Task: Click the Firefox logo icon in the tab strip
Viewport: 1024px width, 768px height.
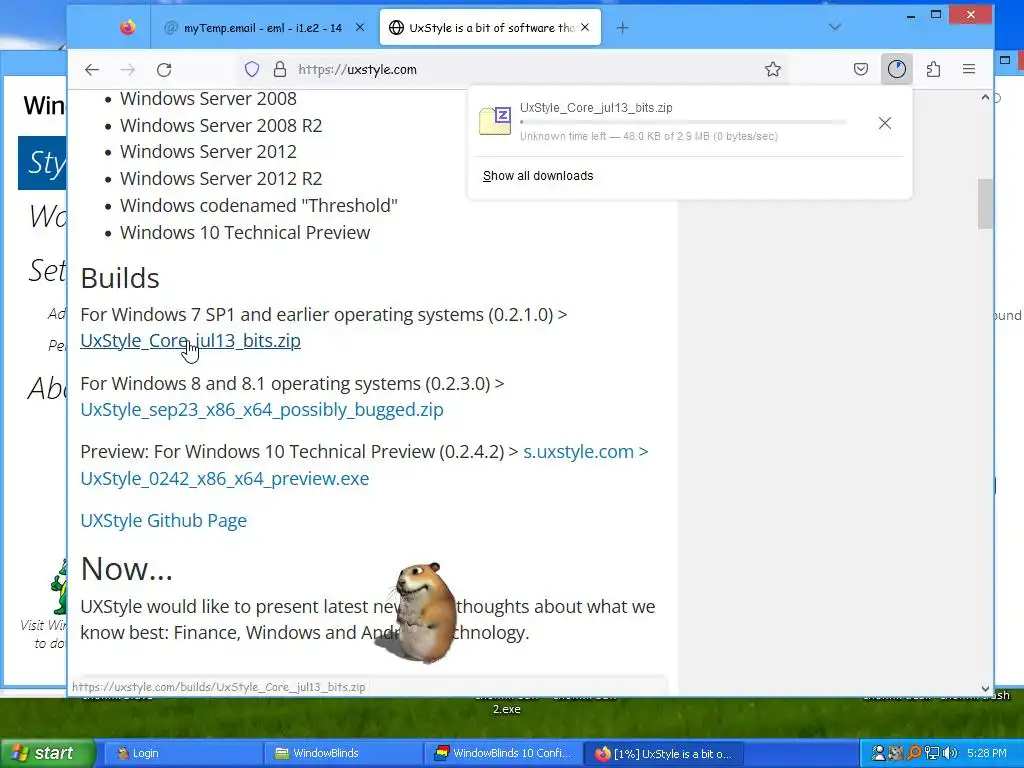Action: [x=128, y=27]
